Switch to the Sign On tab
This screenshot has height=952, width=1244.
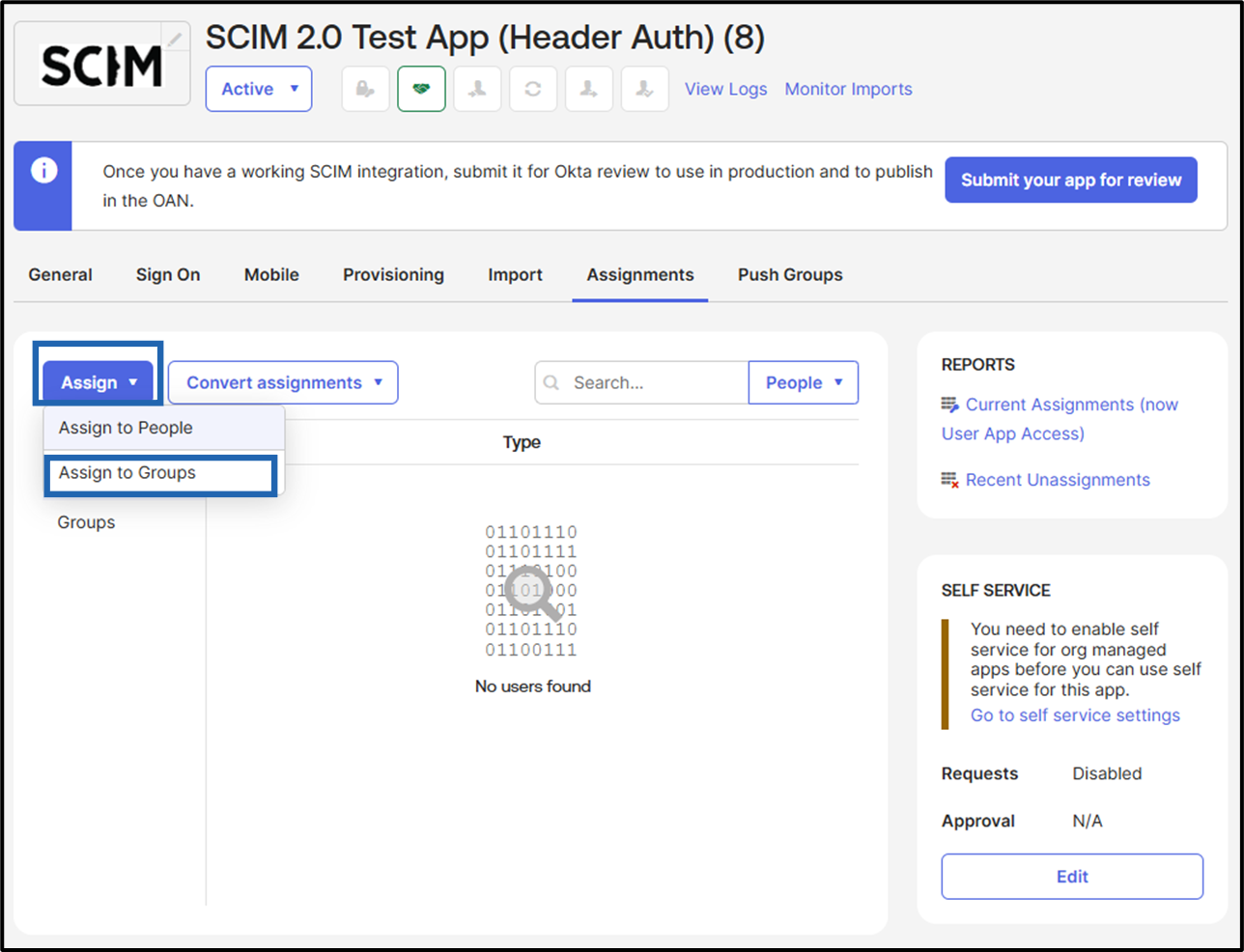click(x=168, y=275)
